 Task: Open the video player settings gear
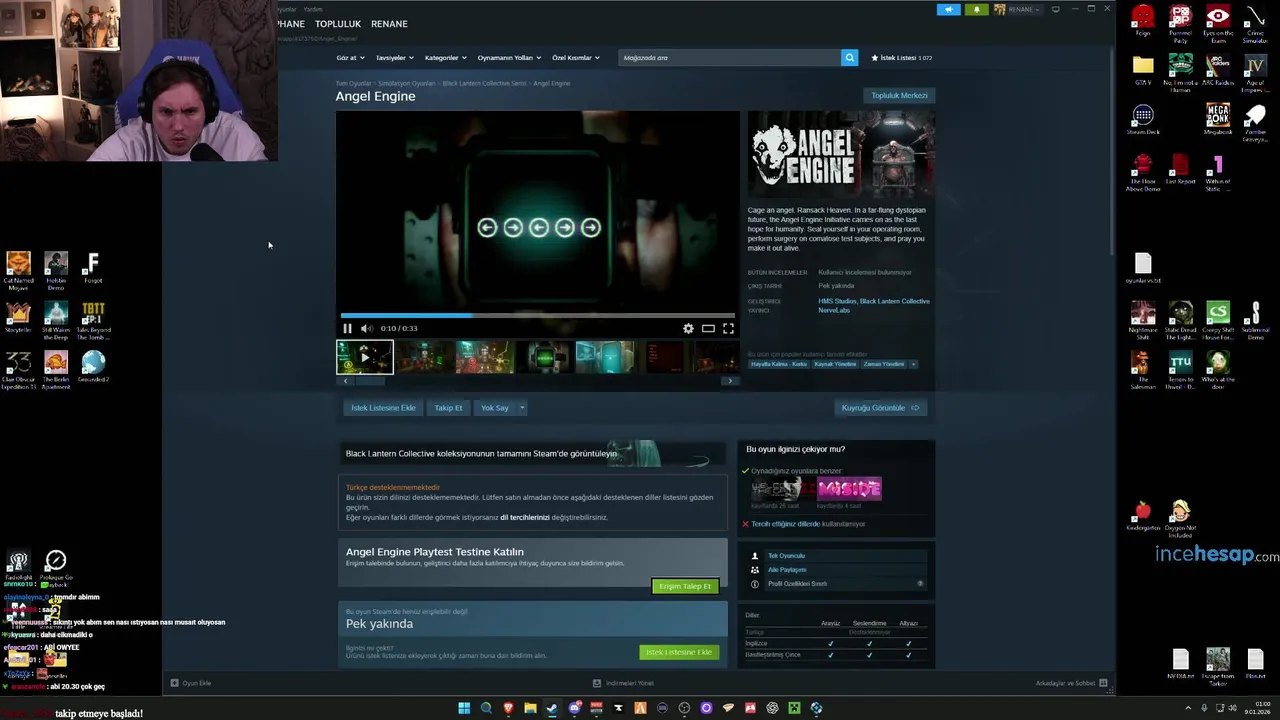click(688, 328)
